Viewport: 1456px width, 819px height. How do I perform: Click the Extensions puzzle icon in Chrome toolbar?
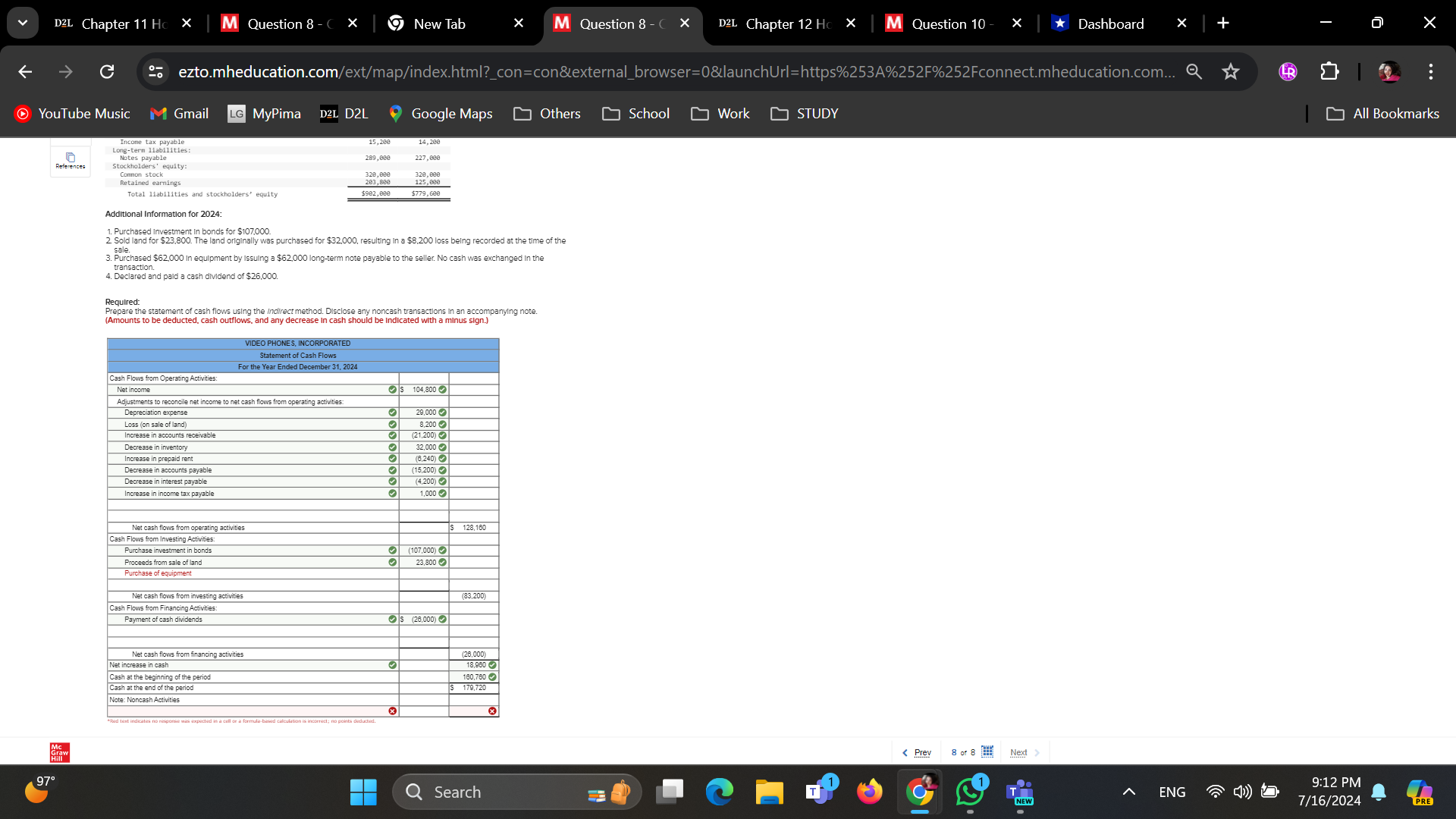1329,71
